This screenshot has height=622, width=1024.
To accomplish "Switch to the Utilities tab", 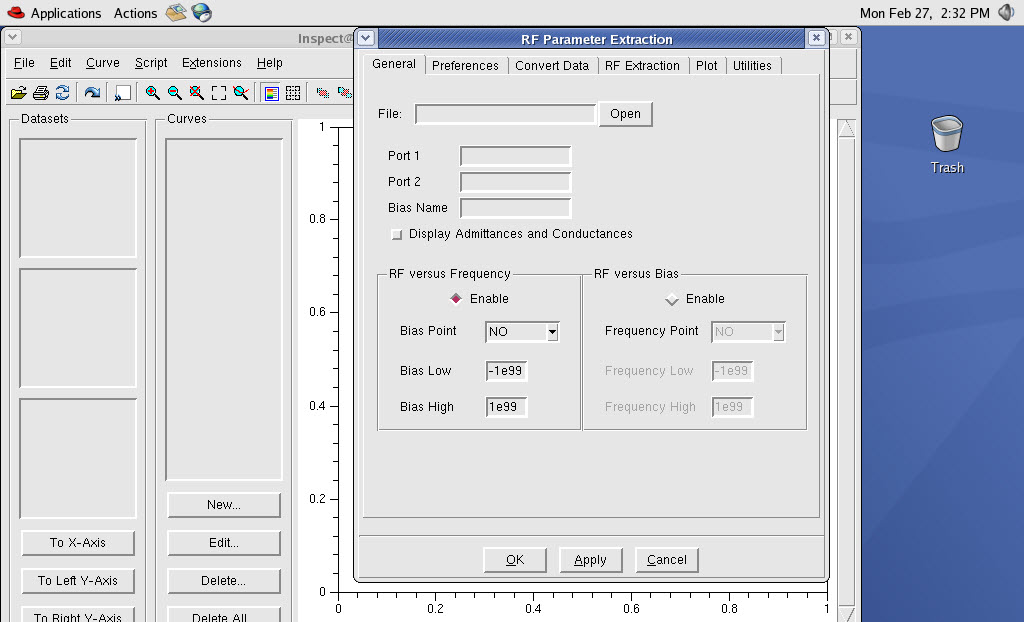I will click(x=752, y=65).
